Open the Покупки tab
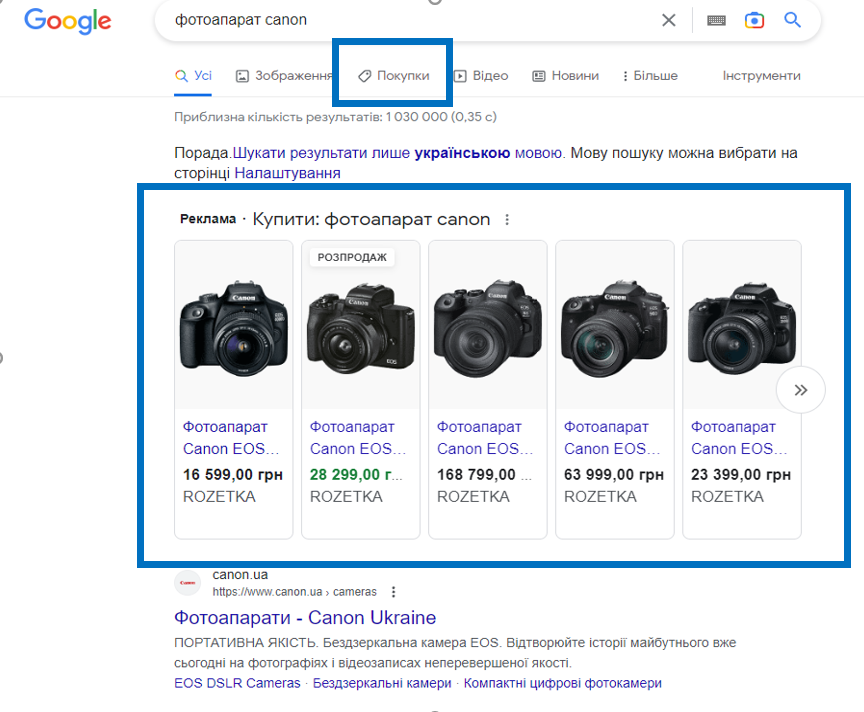 coord(393,75)
